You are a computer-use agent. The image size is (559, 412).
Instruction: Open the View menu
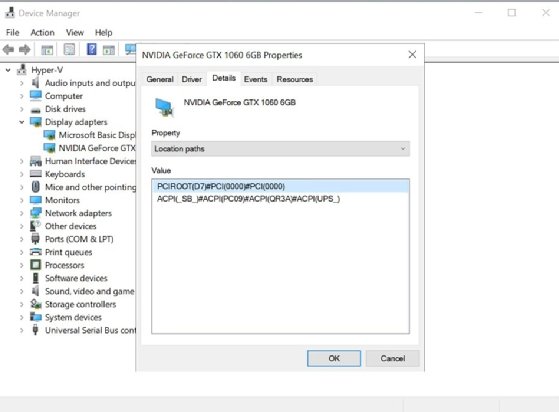(75, 32)
